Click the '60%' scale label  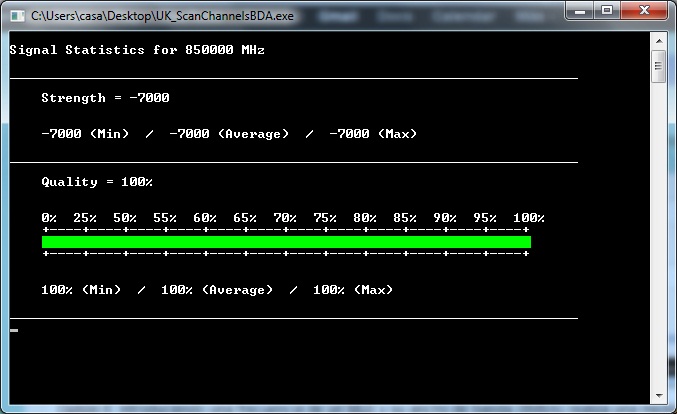(205, 218)
